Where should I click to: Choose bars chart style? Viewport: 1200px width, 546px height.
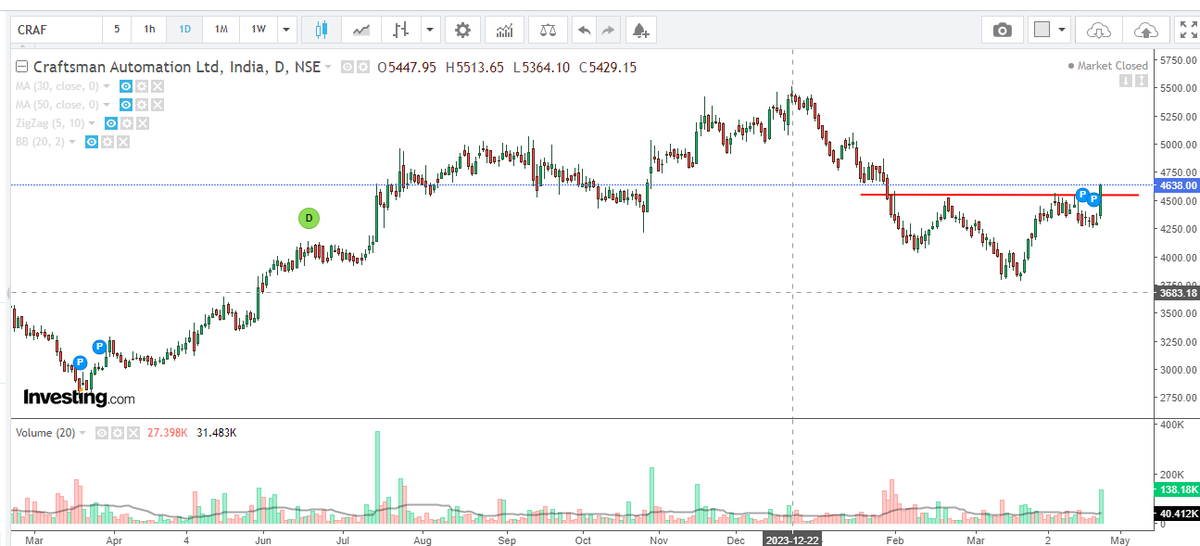click(x=401, y=30)
